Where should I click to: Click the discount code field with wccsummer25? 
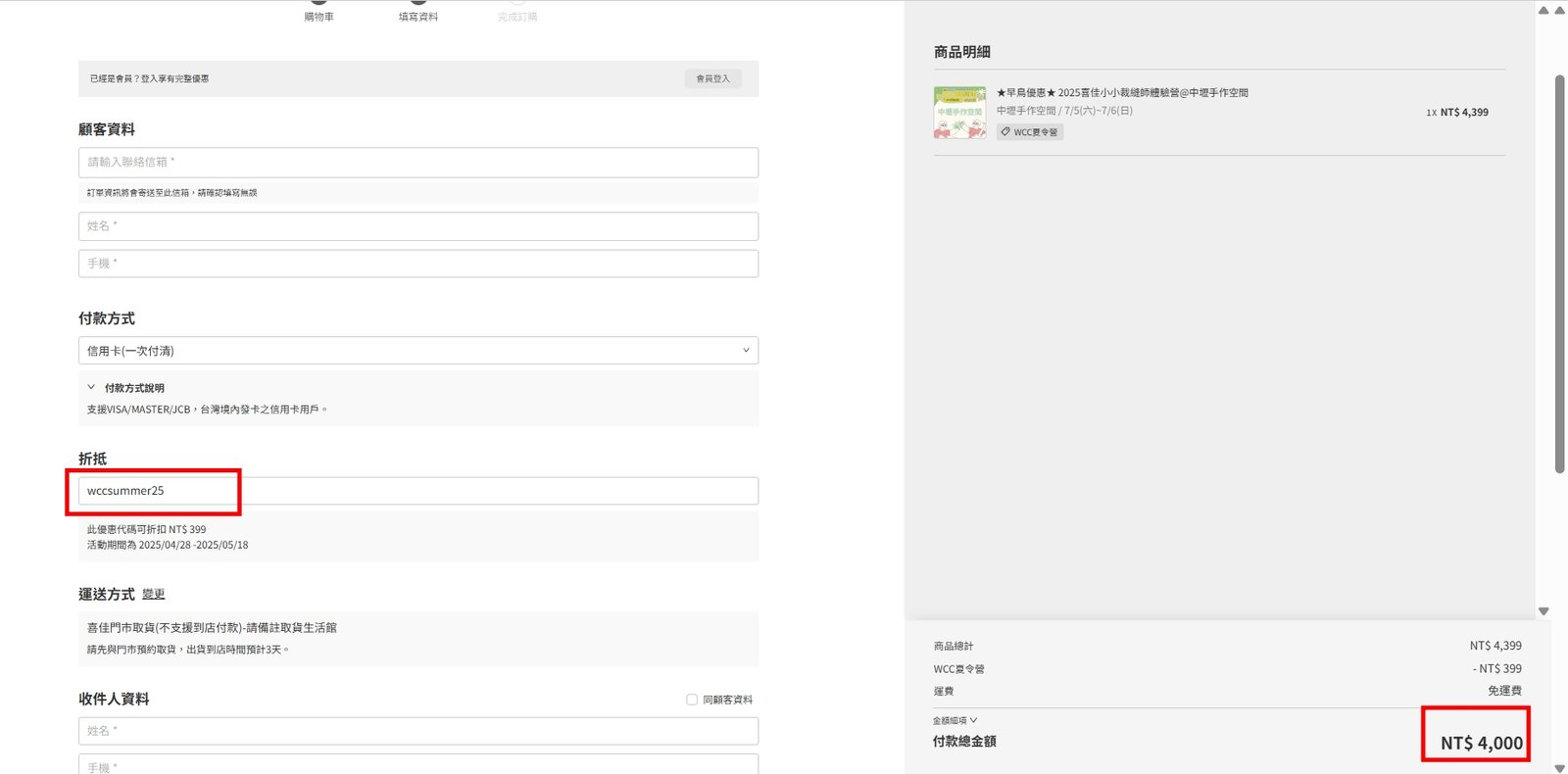tap(418, 491)
